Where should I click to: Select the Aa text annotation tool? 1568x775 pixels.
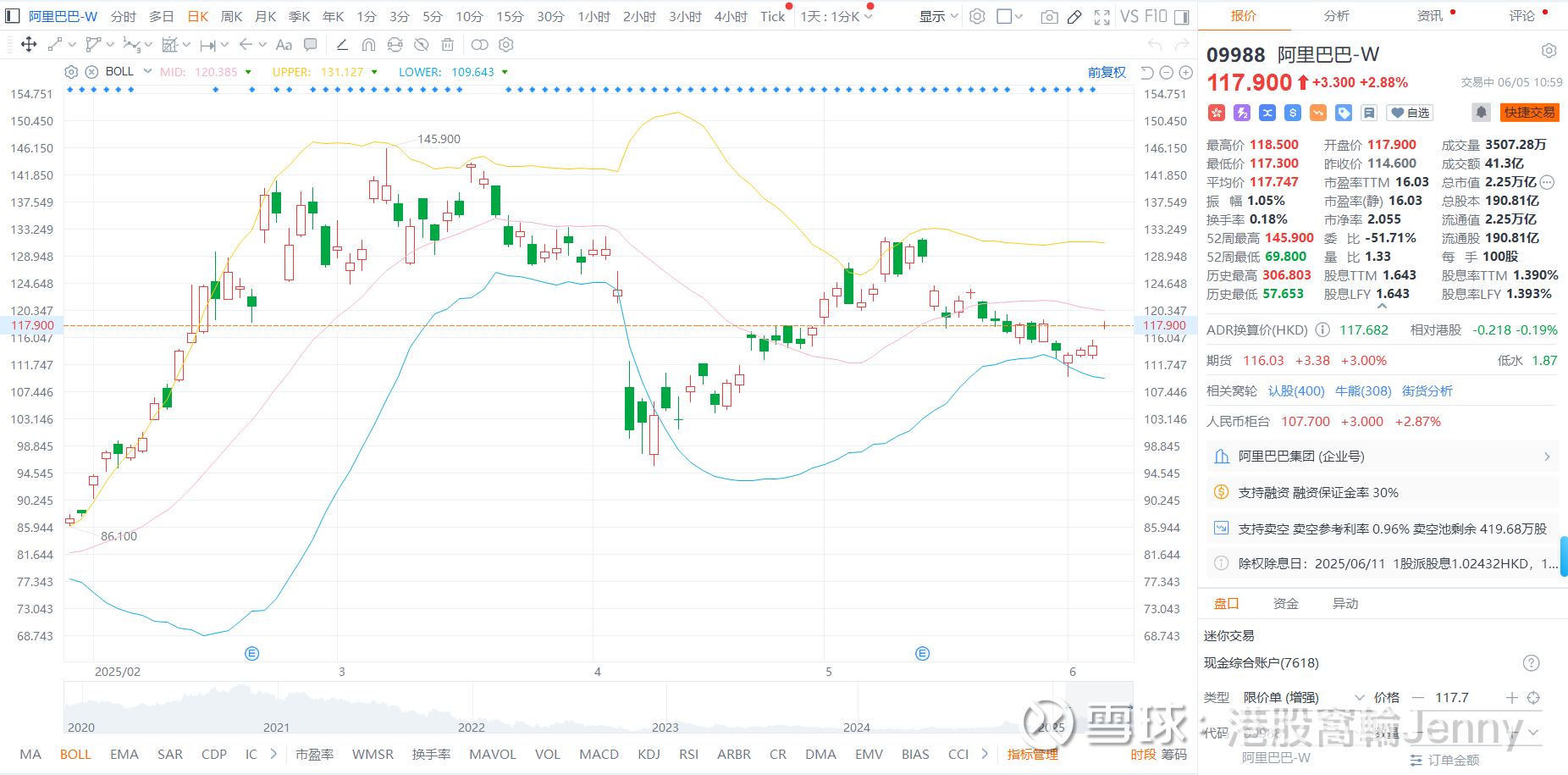pyautogui.click(x=284, y=44)
